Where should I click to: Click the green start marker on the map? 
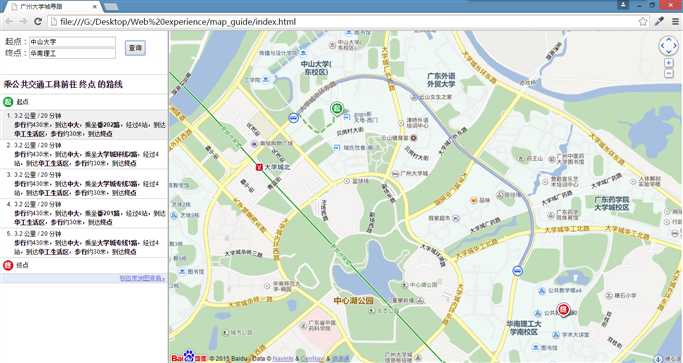(336, 108)
